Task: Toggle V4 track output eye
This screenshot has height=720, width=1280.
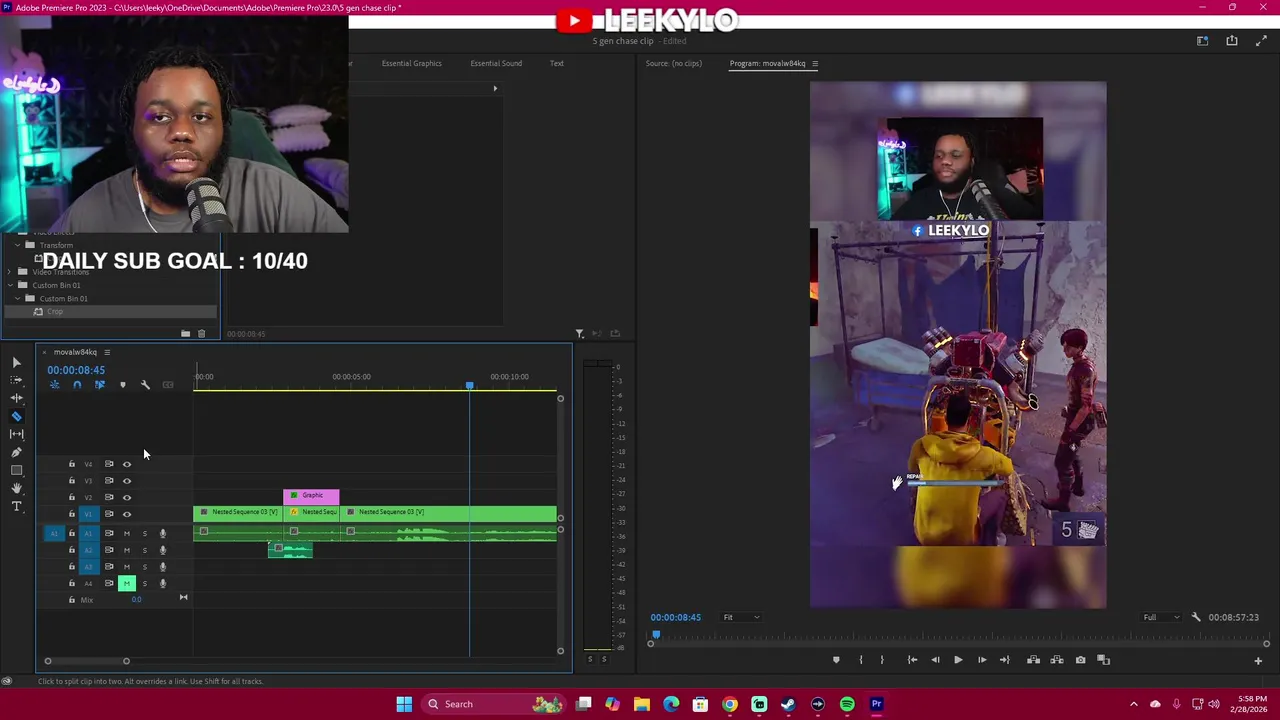Action: tap(126, 464)
